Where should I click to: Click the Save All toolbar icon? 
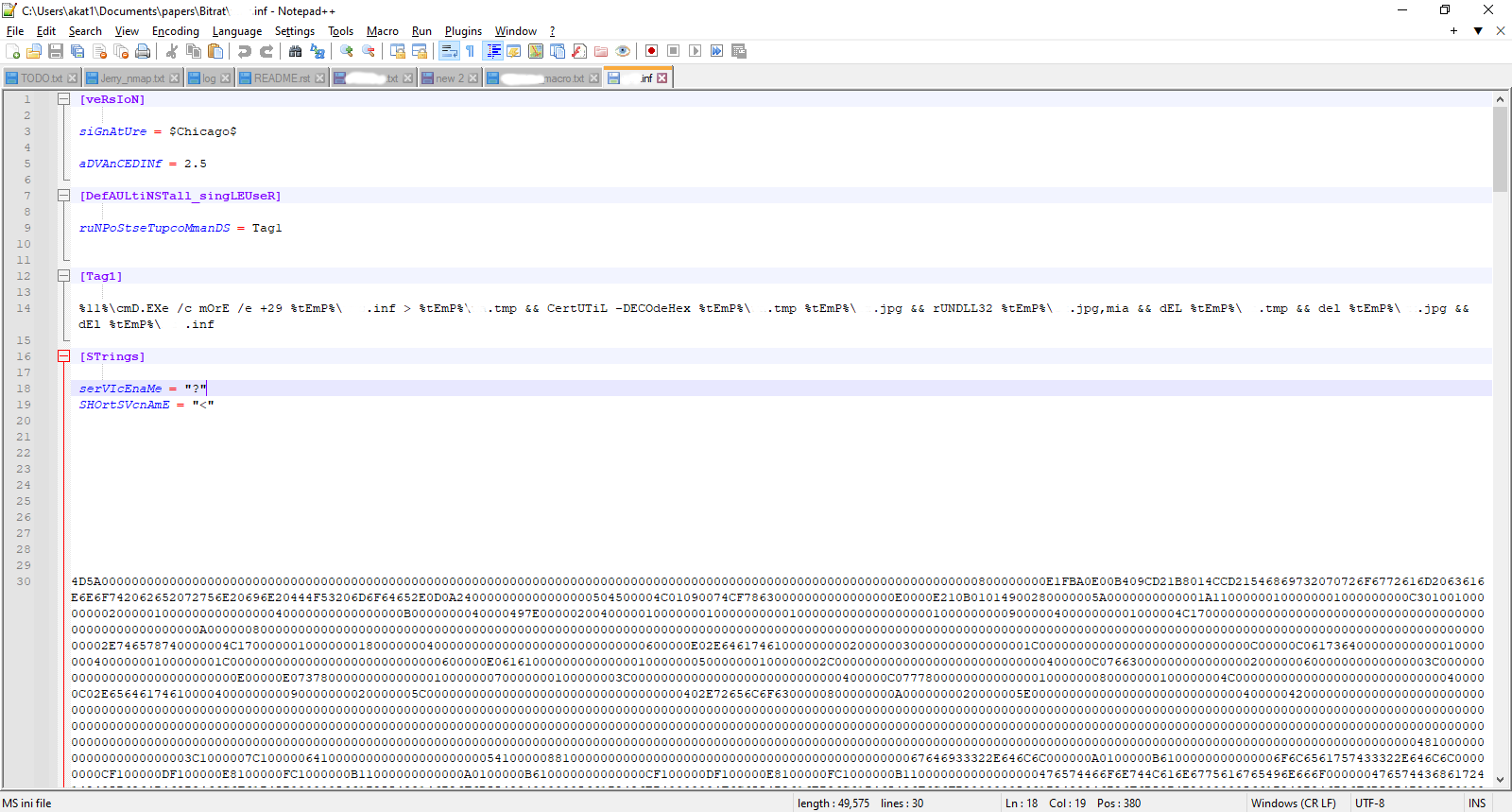77,51
